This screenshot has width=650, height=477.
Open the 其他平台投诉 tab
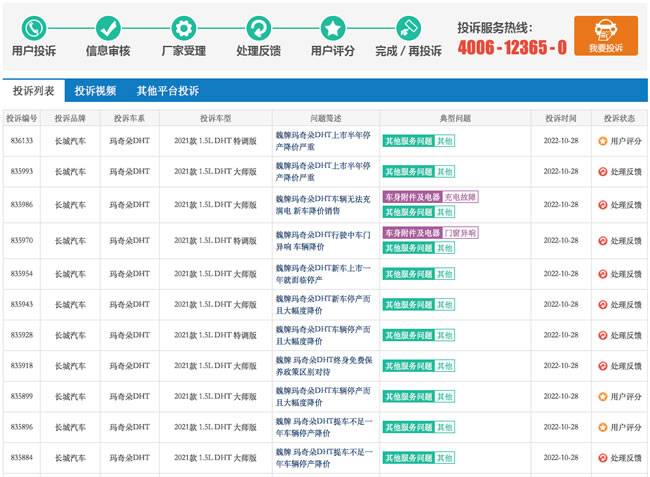[x=167, y=91]
